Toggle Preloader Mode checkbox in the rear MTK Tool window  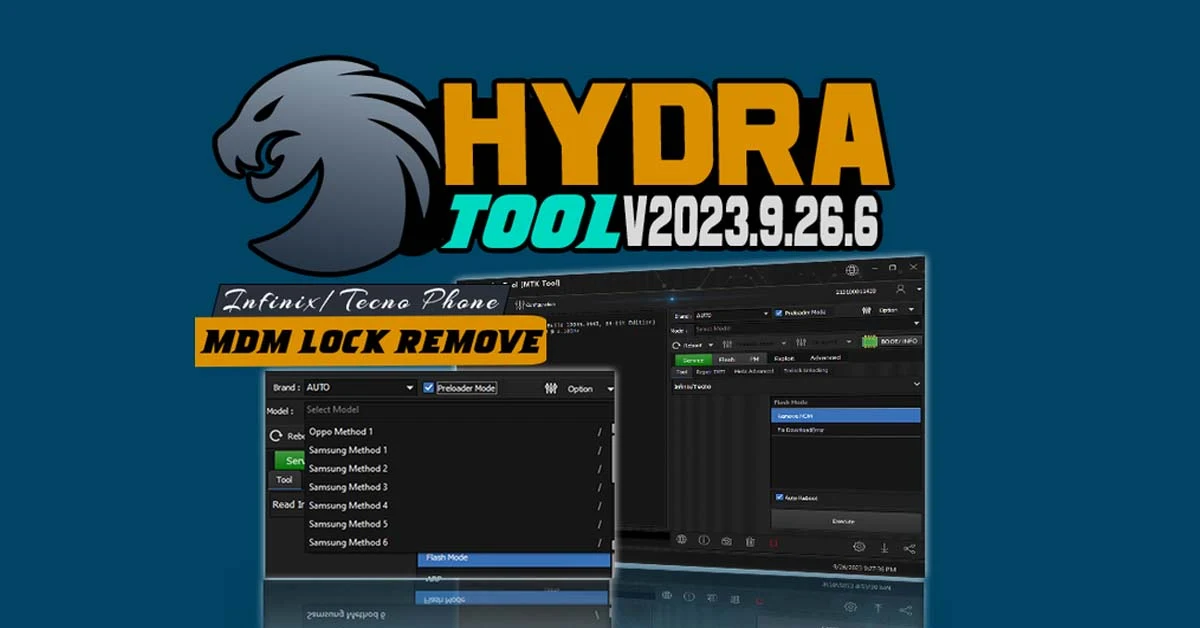778,313
